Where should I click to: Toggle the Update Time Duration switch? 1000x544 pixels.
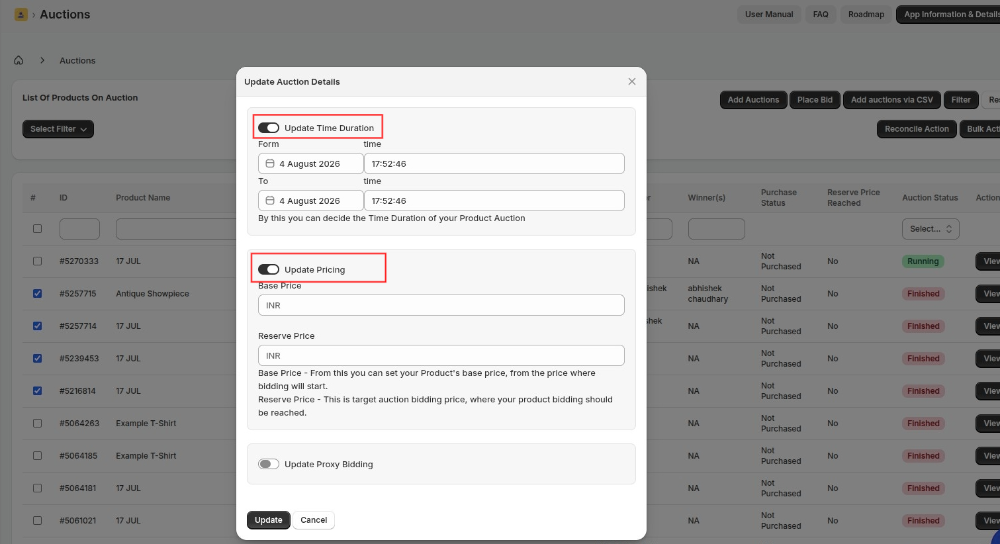pos(268,128)
